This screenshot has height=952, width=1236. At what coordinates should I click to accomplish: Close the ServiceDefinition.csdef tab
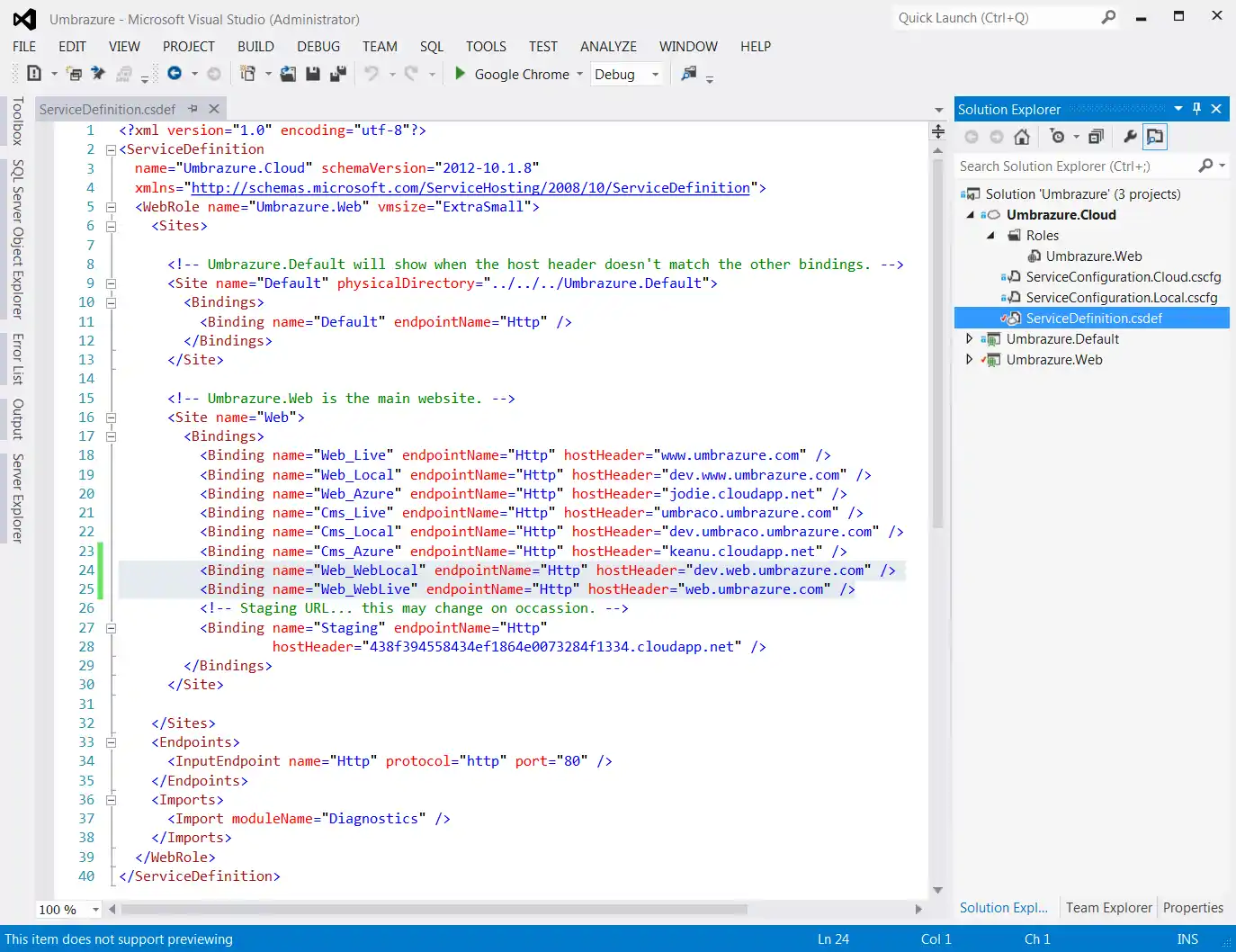214,109
